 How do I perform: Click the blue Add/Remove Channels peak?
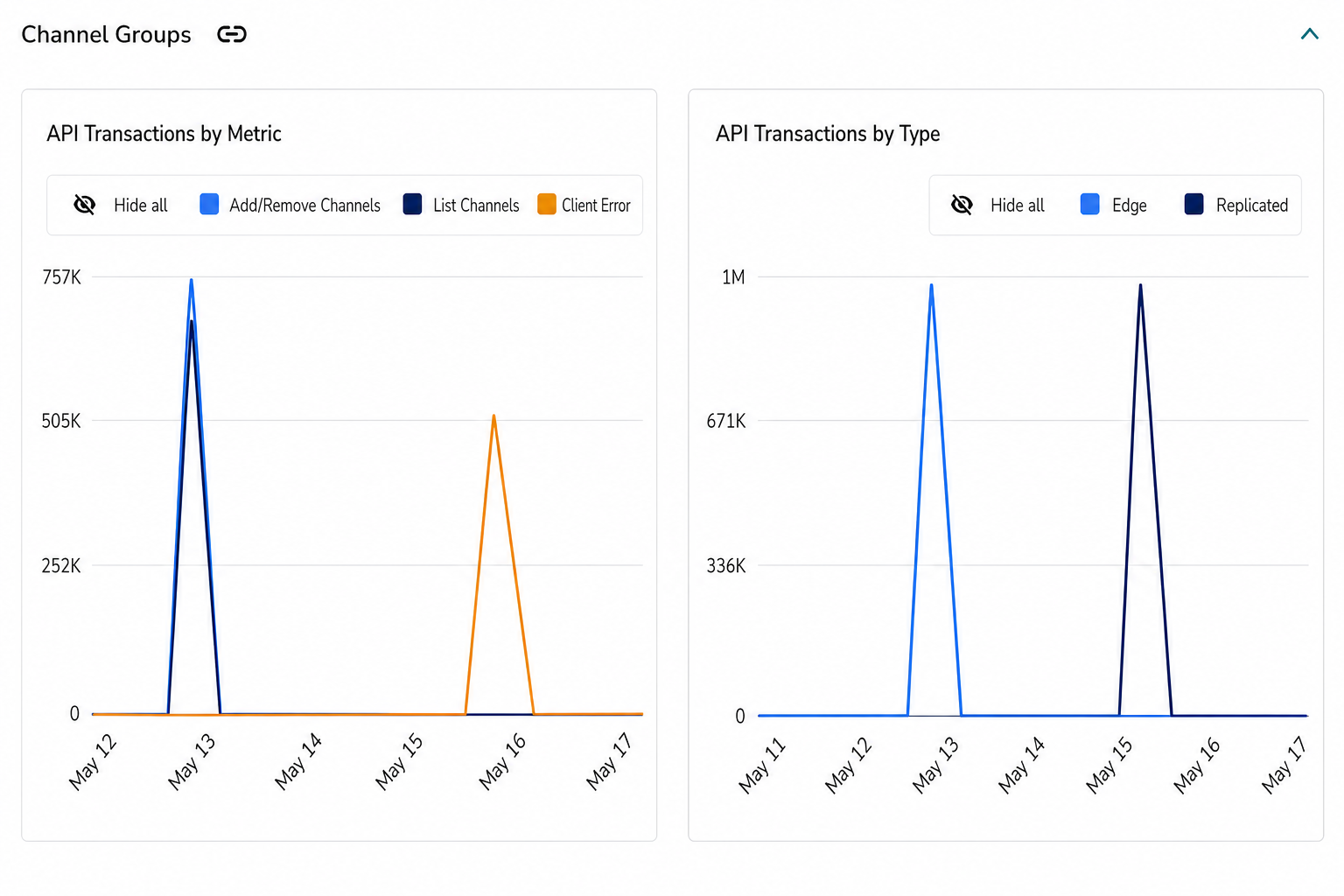coord(191,281)
